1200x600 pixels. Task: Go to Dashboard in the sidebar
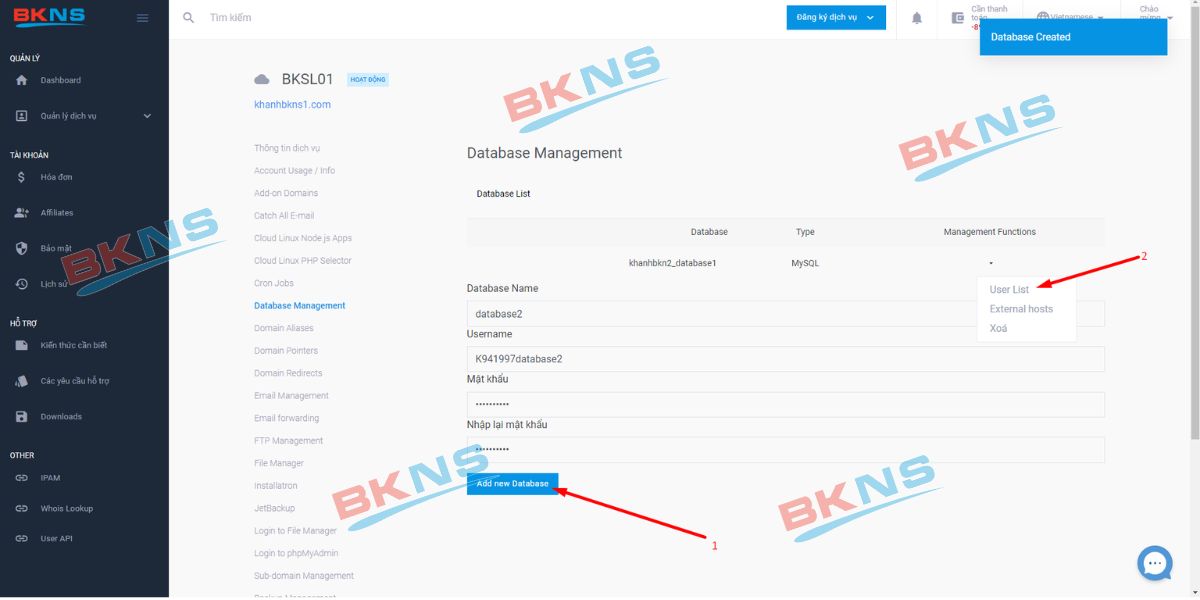(61, 80)
